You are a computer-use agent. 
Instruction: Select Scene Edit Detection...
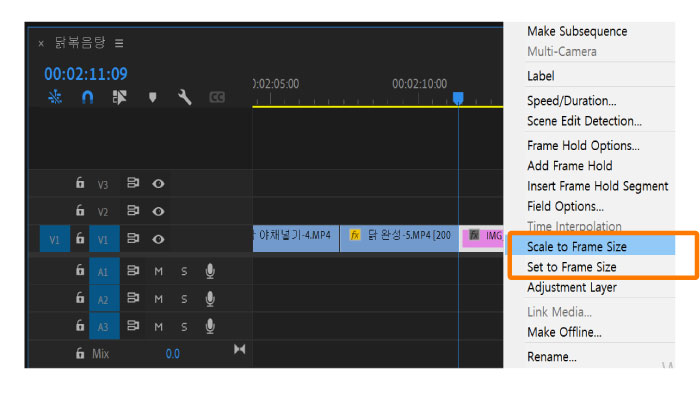tap(584, 121)
